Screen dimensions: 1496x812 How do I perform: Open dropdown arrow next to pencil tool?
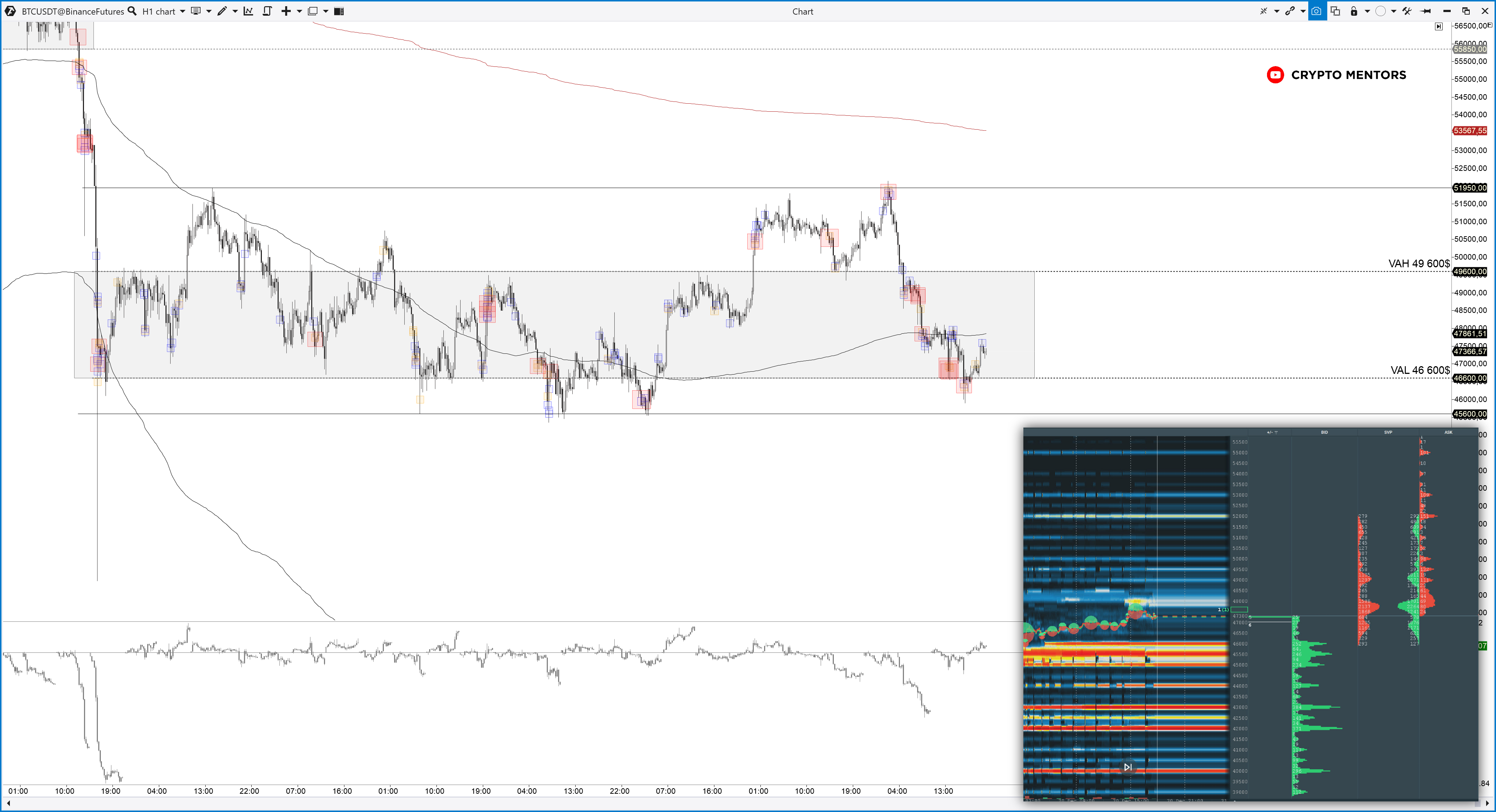click(234, 11)
